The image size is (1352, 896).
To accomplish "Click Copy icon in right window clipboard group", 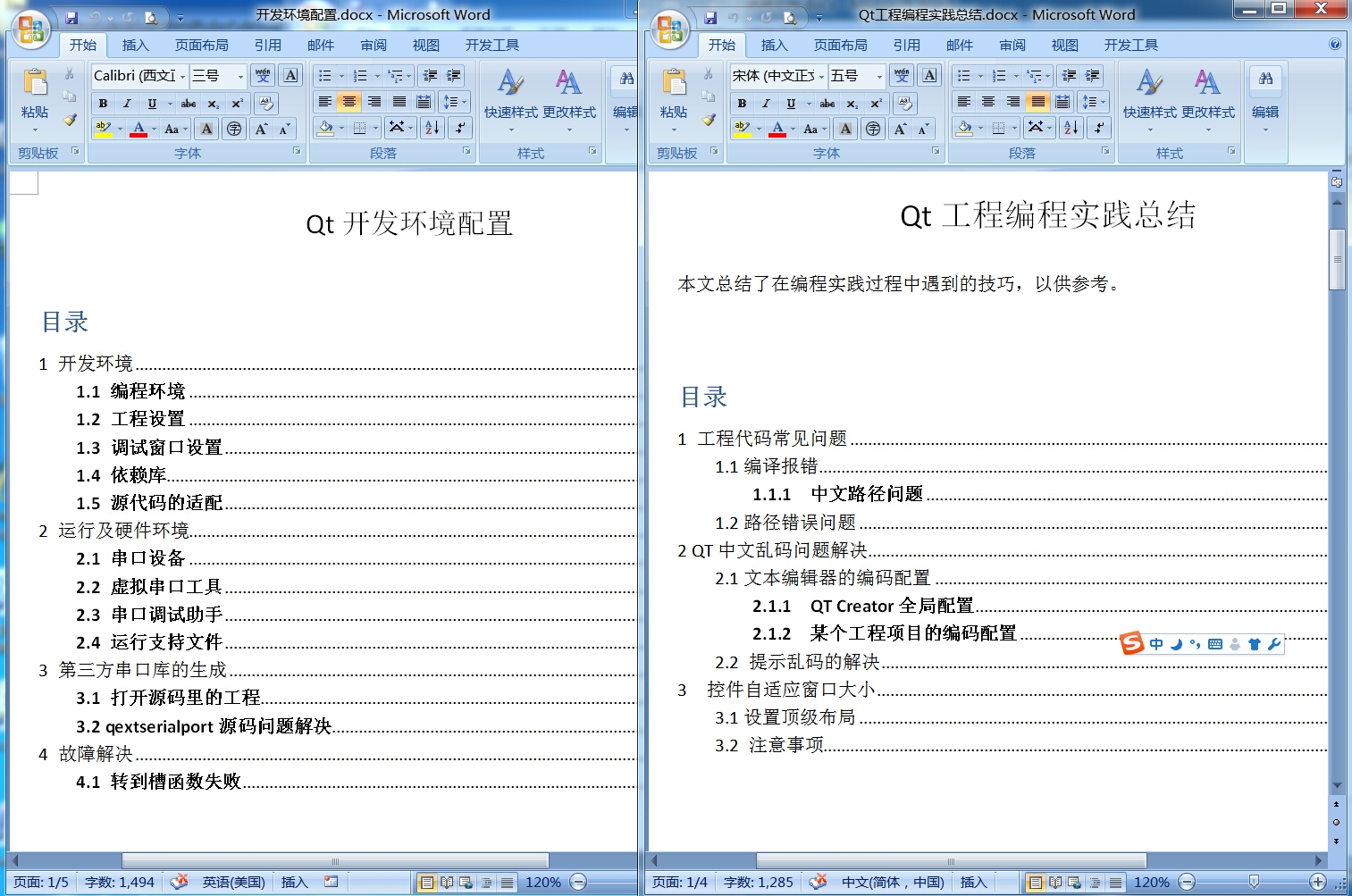I will point(709,96).
